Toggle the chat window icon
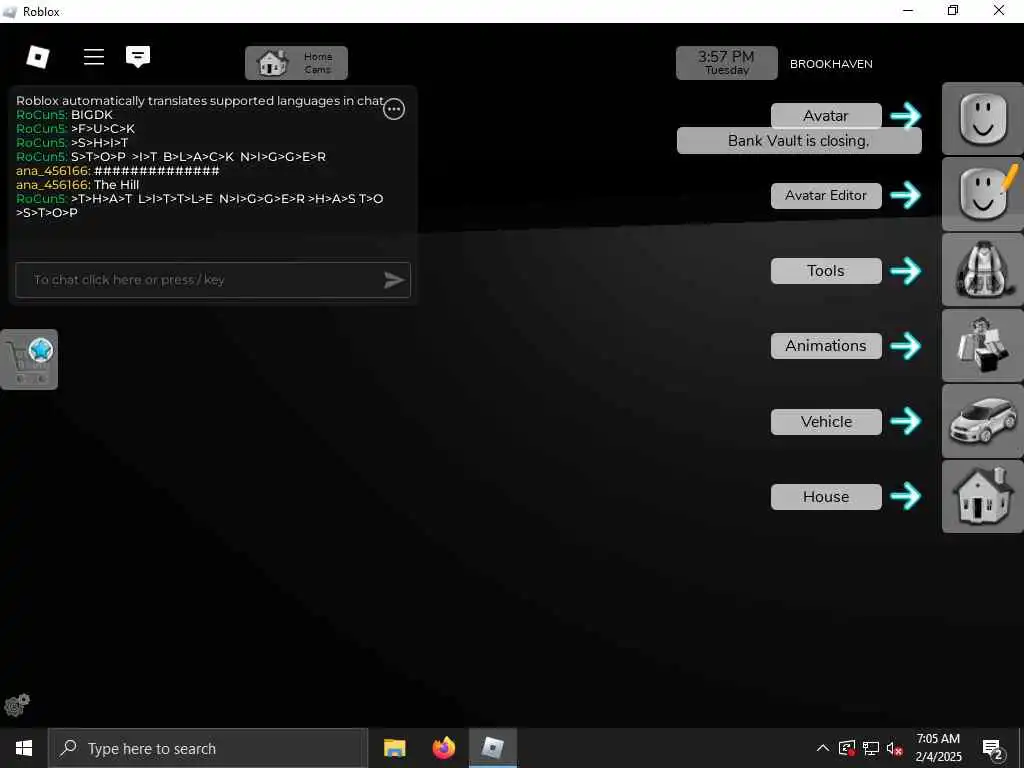This screenshot has width=1024, height=768. [x=138, y=57]
